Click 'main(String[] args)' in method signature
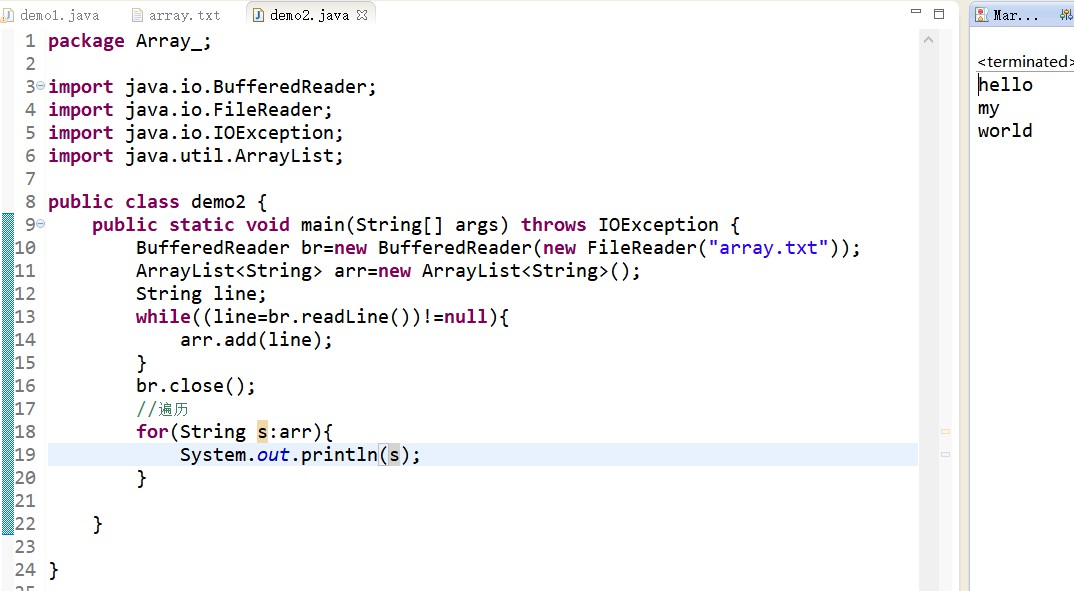The height and width of the screenshot is (591, 1074). pyautogui.click(x=404, y=225)
